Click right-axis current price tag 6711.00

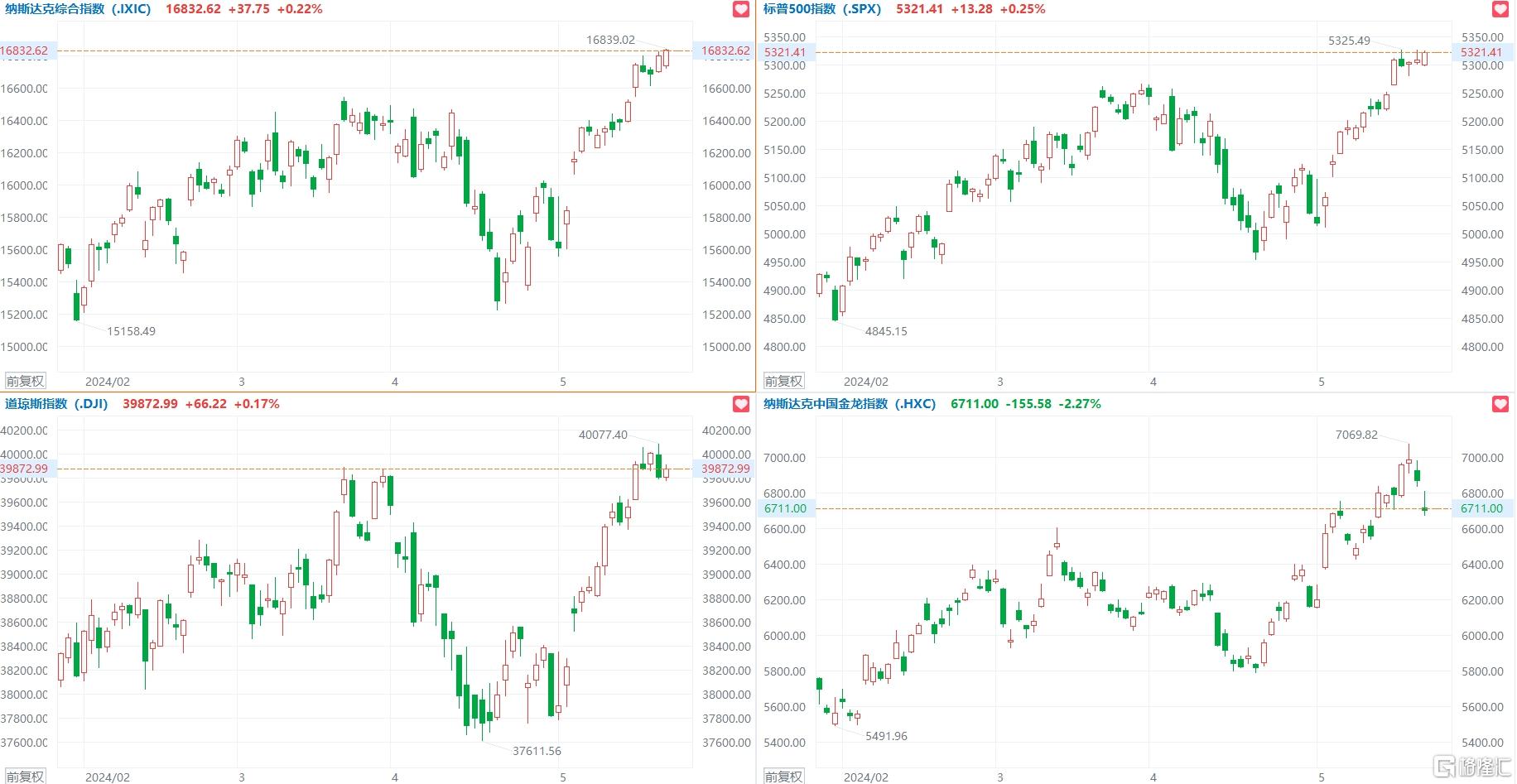pos(1481,508)
